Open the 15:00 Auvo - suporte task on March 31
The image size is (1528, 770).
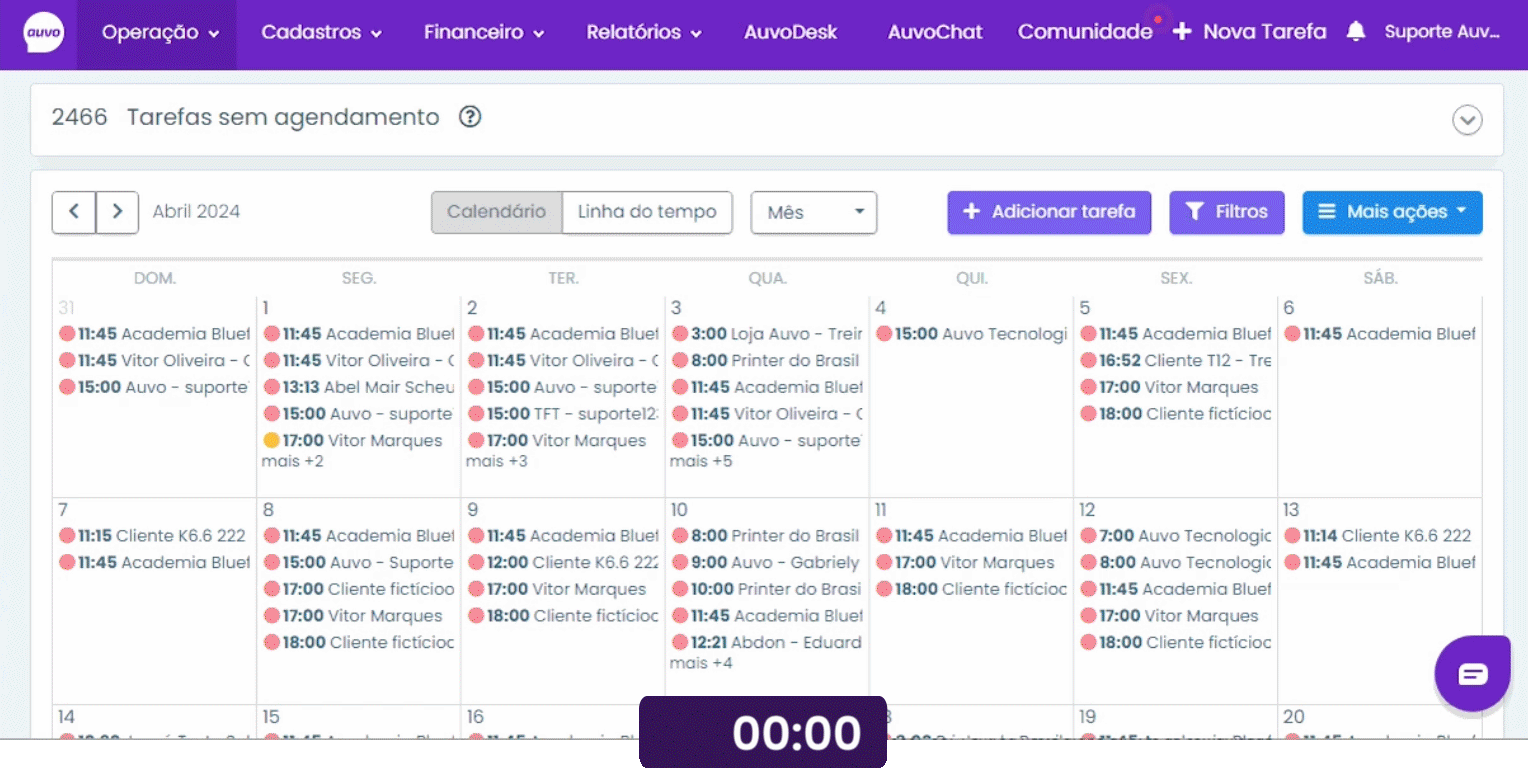tap(153, 387)
